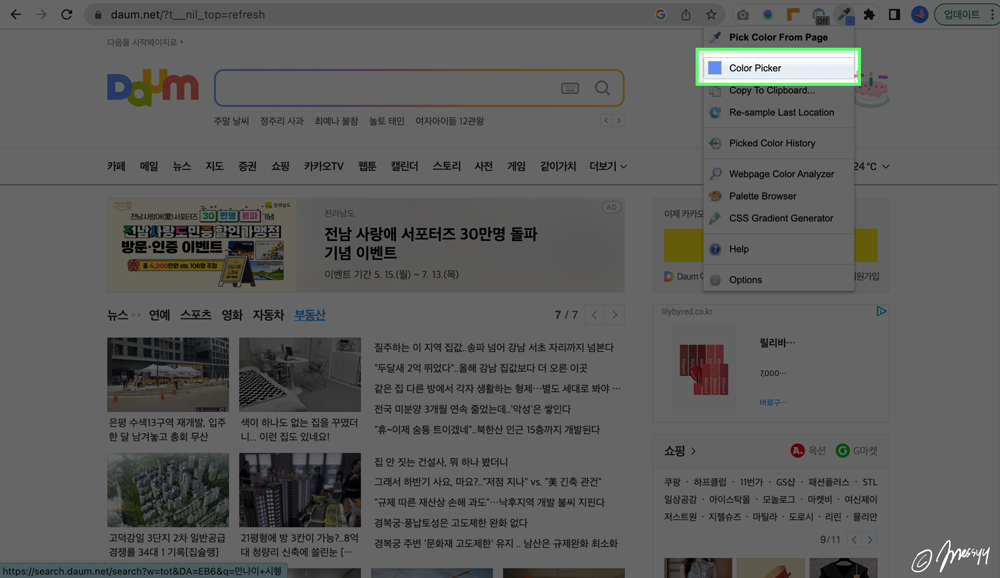Expand the weather 24°C dropdown arrow
Image resolution: width=1000 pixels, height=578 pixels.
(886, 167)
